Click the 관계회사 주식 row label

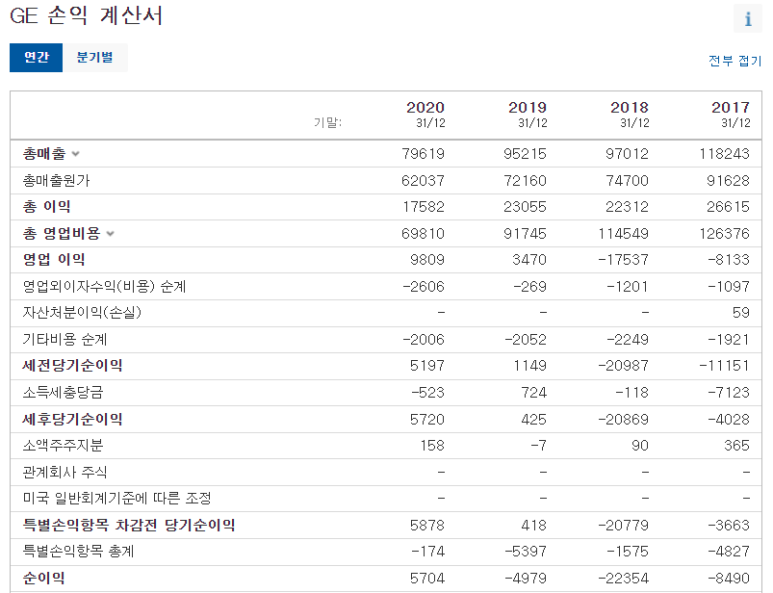[x=65, y=472]
